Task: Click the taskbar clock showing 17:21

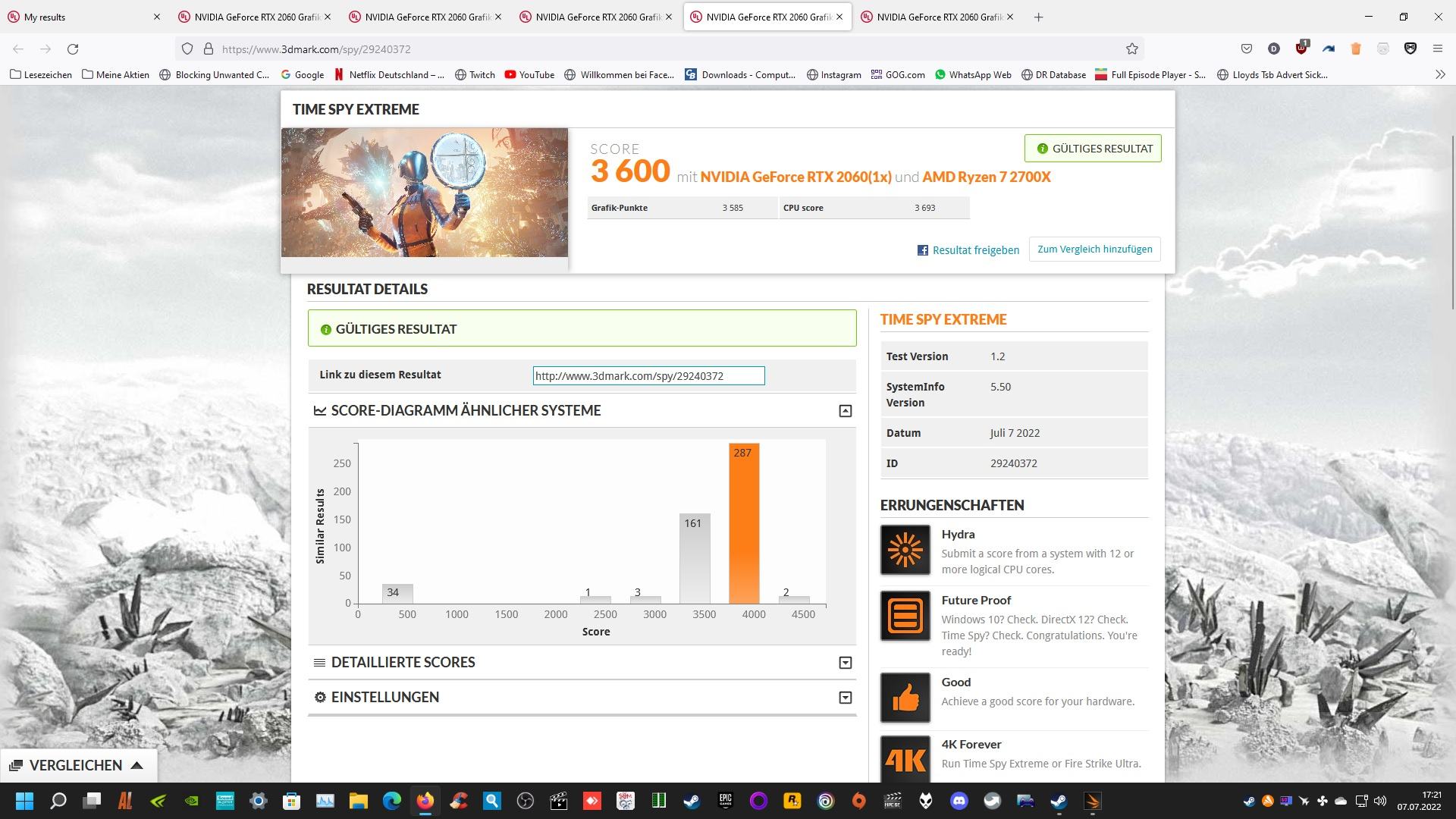Action: (x=1420, y=801)
